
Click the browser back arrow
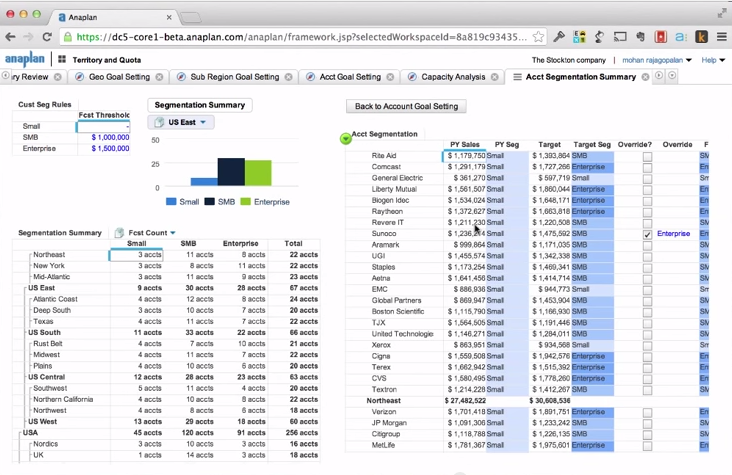(x=10, y=37)
